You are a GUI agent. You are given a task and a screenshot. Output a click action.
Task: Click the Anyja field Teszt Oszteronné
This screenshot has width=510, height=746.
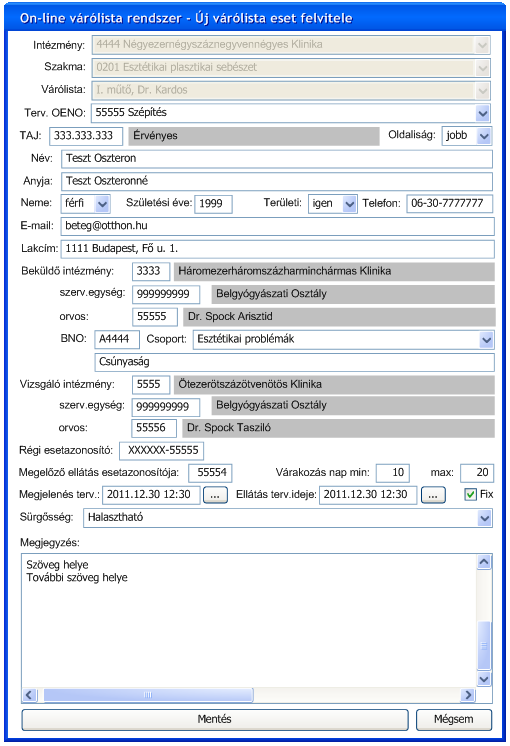(x=277, y=181)
